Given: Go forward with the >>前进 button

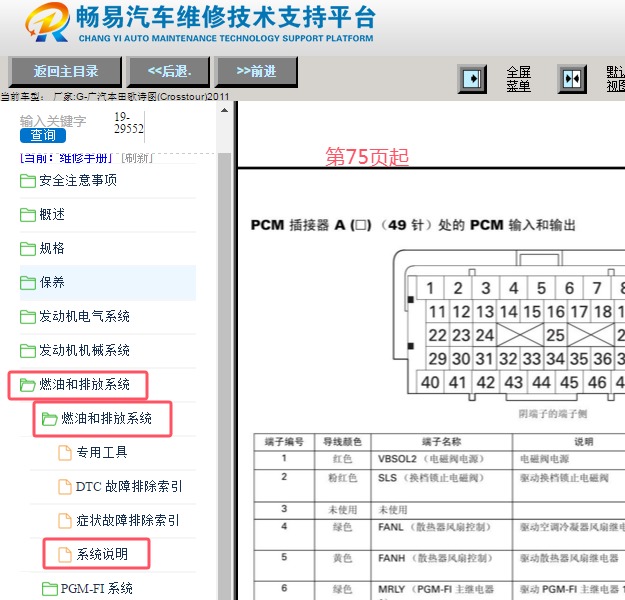Looking at the screenshot, I should pyautogui.click(x=256, y=72).
